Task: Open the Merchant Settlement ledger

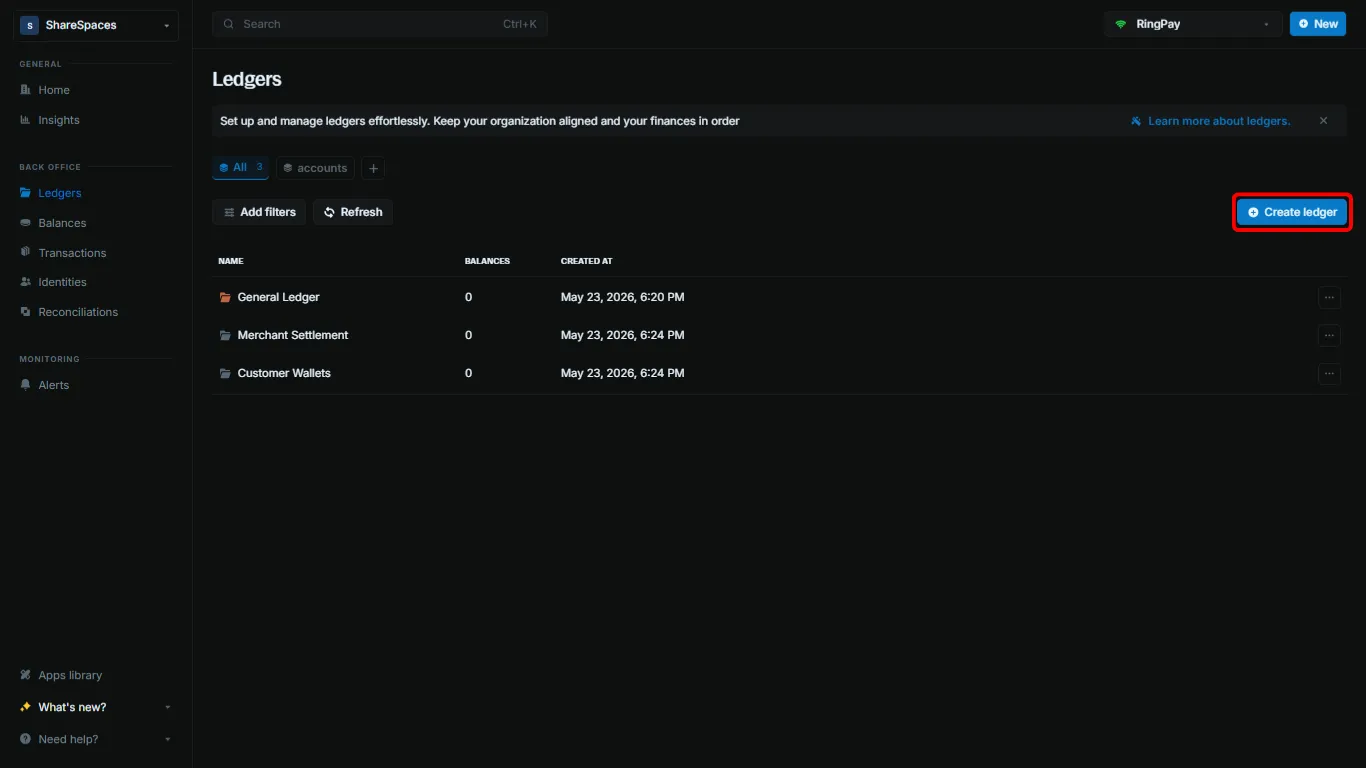Action: (x=293, y=335)
